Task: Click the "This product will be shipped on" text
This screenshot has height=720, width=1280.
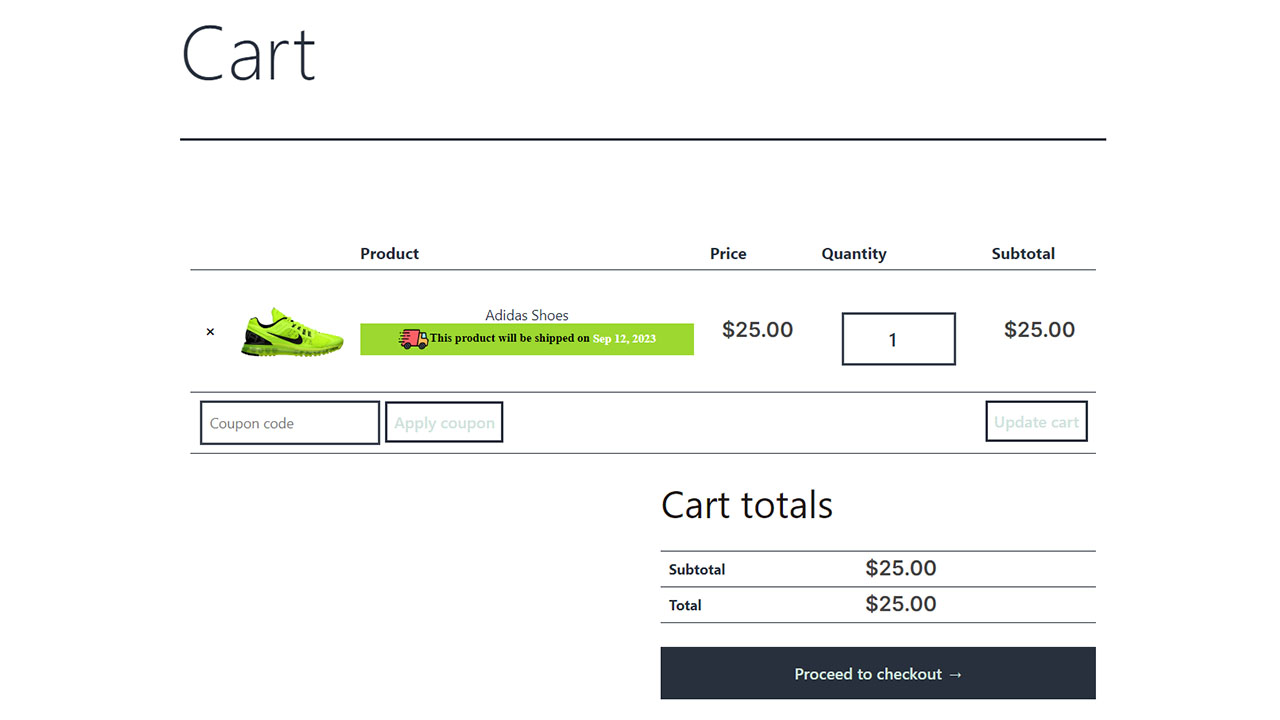Action: click(509, 338)
